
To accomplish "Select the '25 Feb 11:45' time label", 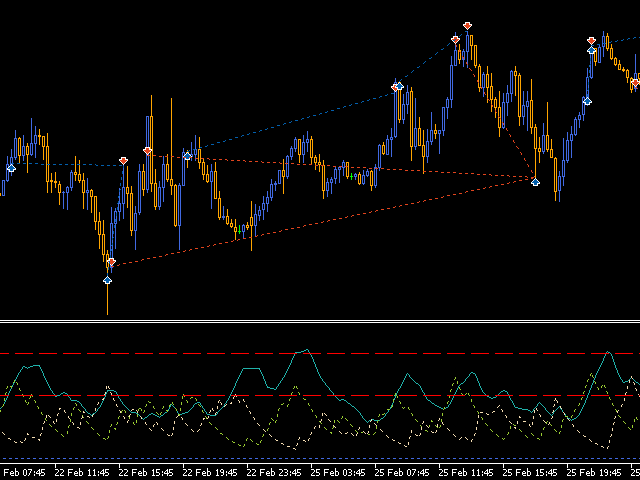I will tap(467, 473).
